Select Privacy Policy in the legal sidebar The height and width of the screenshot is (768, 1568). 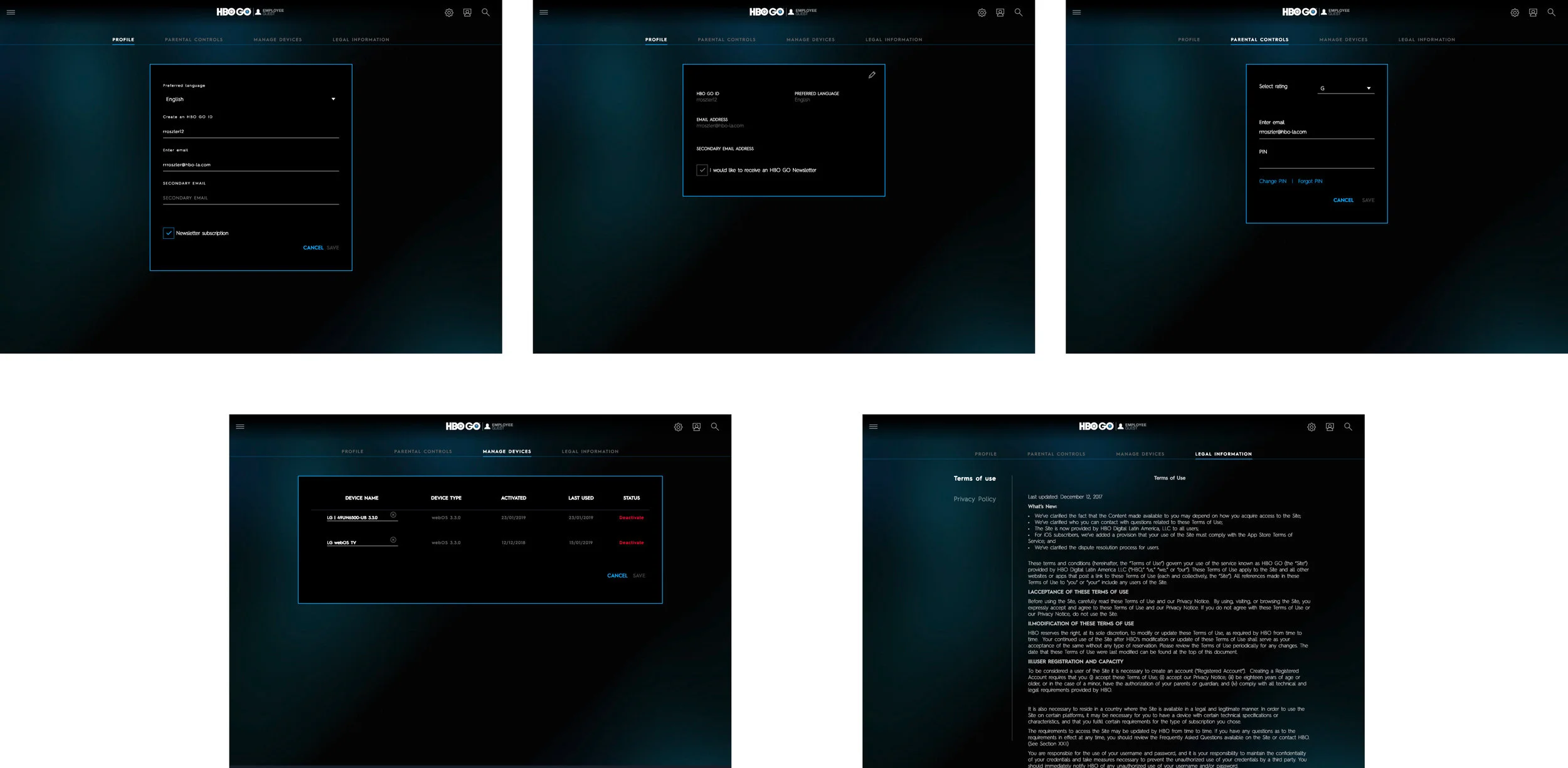point(974,499)
